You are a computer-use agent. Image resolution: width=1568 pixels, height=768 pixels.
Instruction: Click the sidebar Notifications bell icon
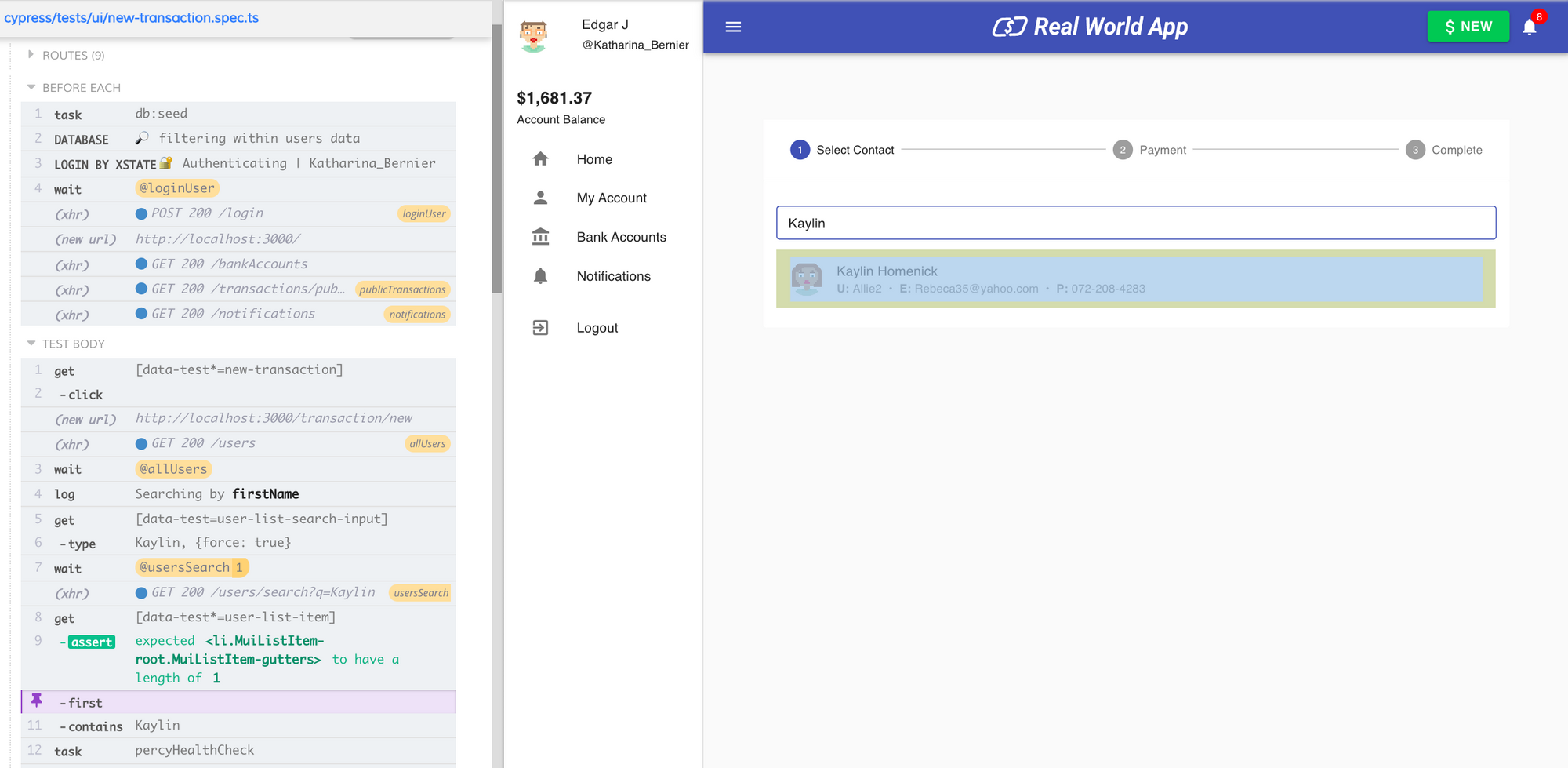click(540, 276)
